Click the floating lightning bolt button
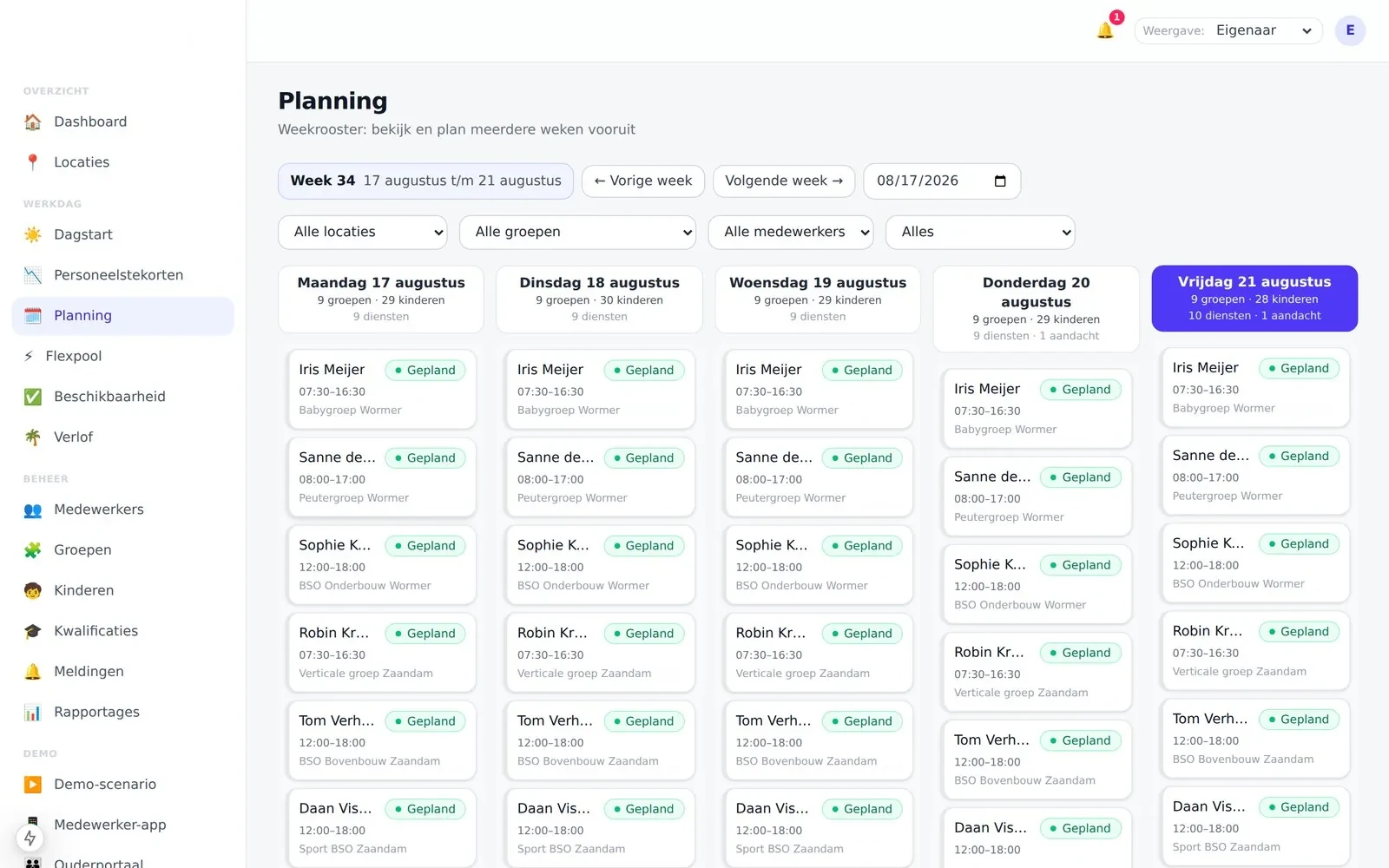Viewport: 1389px width, 868px height. (x=30, y=838)
